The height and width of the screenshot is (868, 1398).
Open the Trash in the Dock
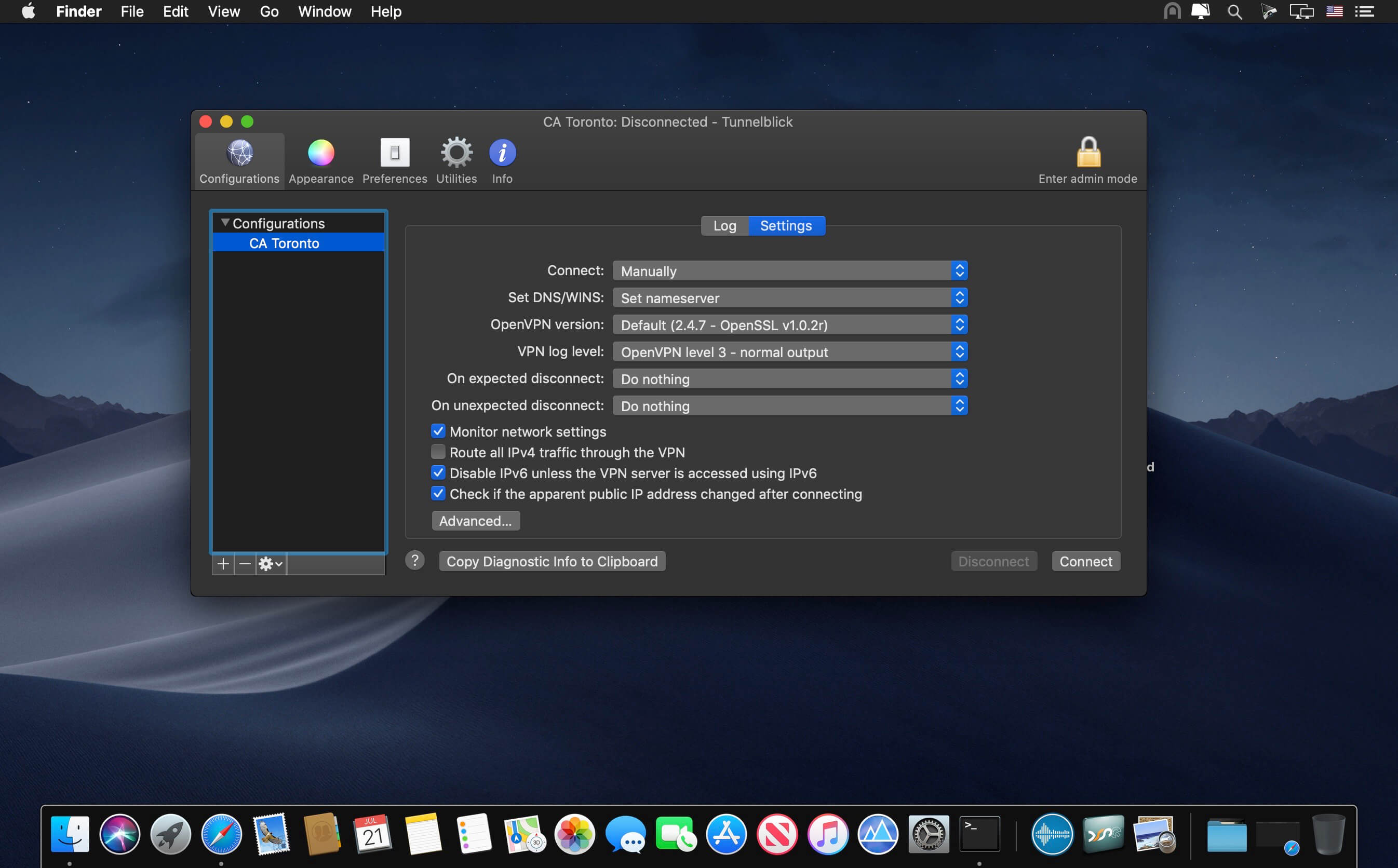[x=1328, y=834]
